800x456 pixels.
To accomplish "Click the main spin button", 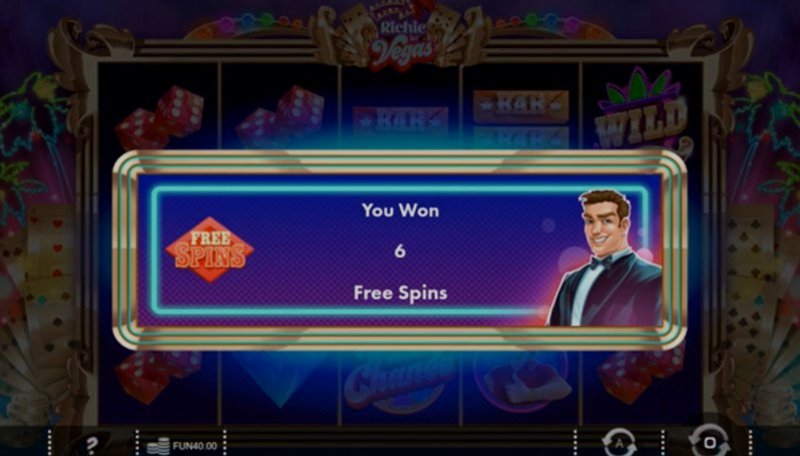I will [709, 441].
